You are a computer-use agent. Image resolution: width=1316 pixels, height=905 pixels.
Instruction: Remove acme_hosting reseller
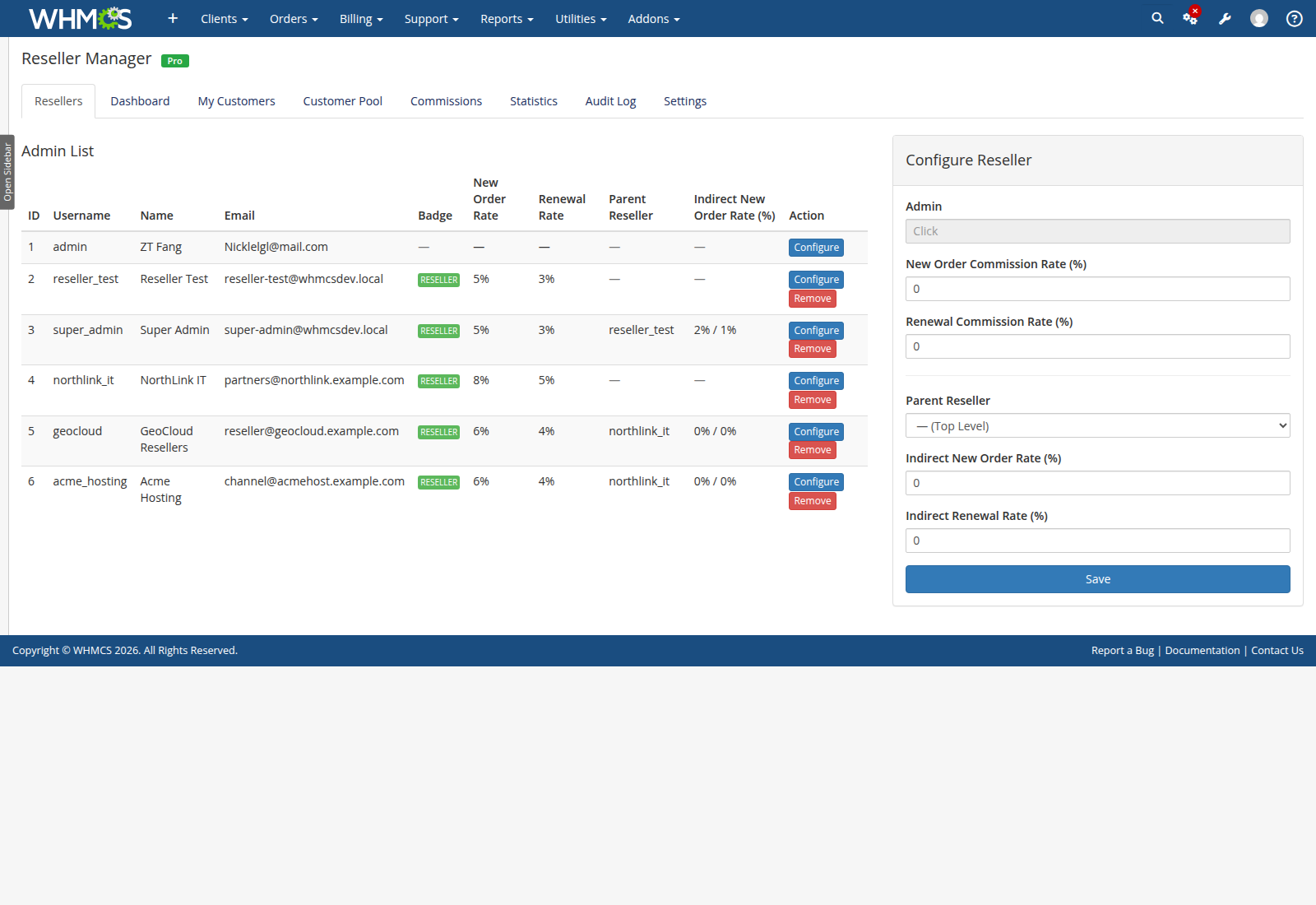[813, 501]
